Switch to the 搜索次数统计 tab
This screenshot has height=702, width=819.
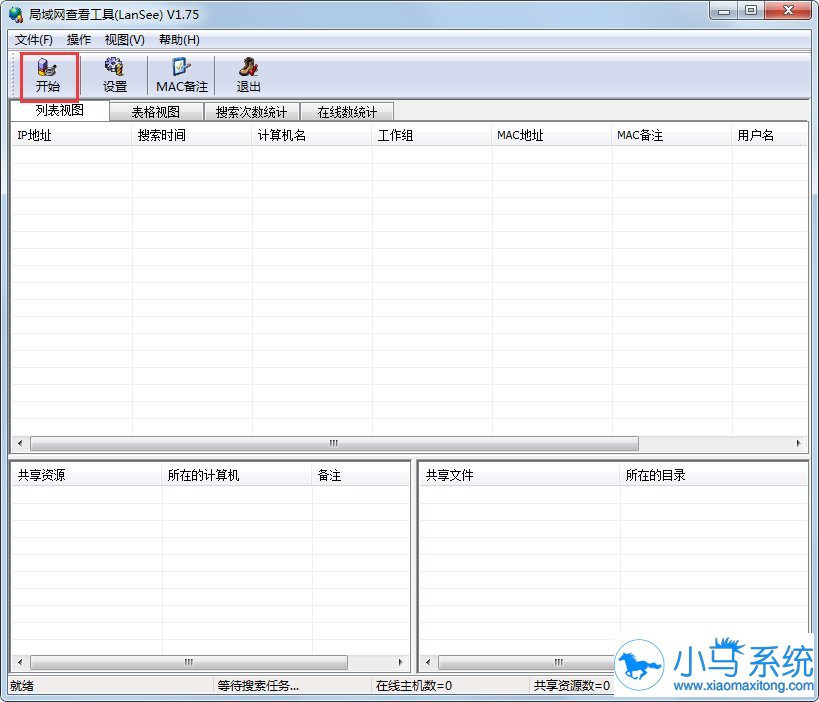tap(251, 112)
